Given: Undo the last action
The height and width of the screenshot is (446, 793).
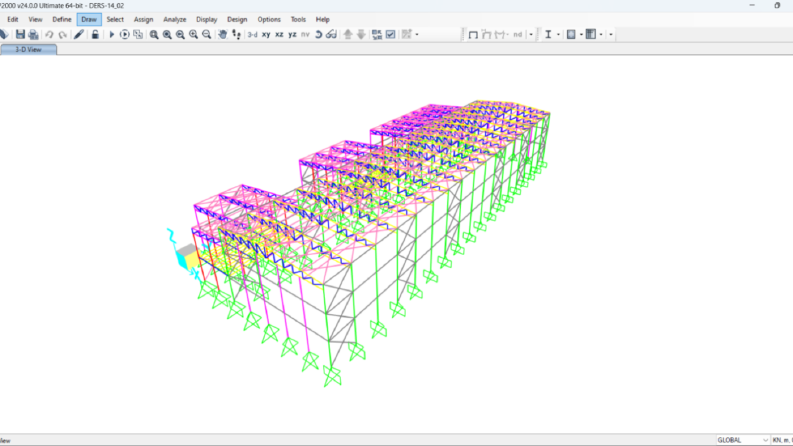Looking at the screenshot, I should click(49, 34).
